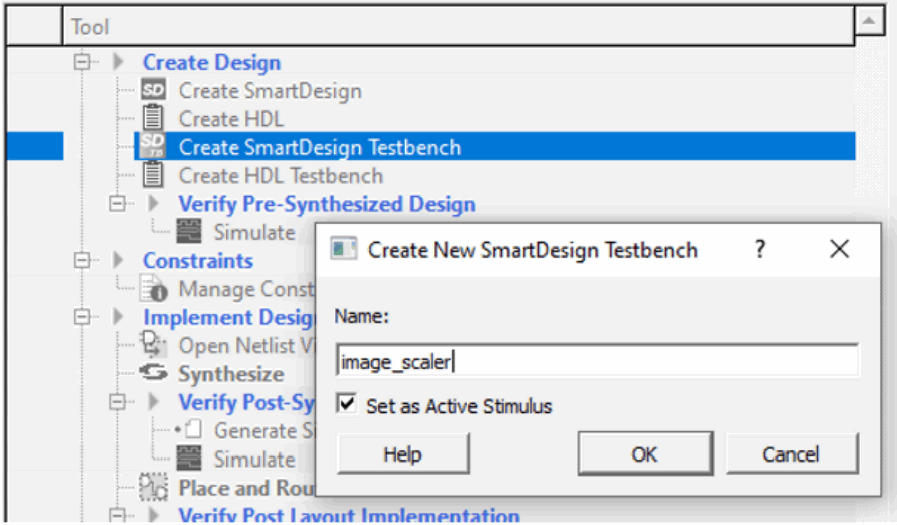Select Create SmartDesign in the tree

tap(270, 91)
